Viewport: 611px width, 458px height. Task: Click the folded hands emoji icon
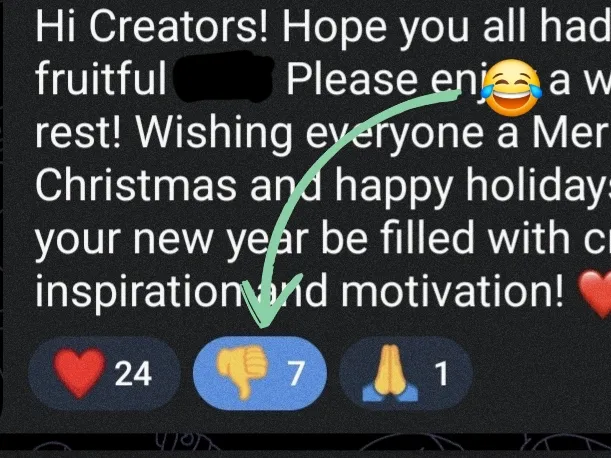pyautogui.click(x=390, y=373)
